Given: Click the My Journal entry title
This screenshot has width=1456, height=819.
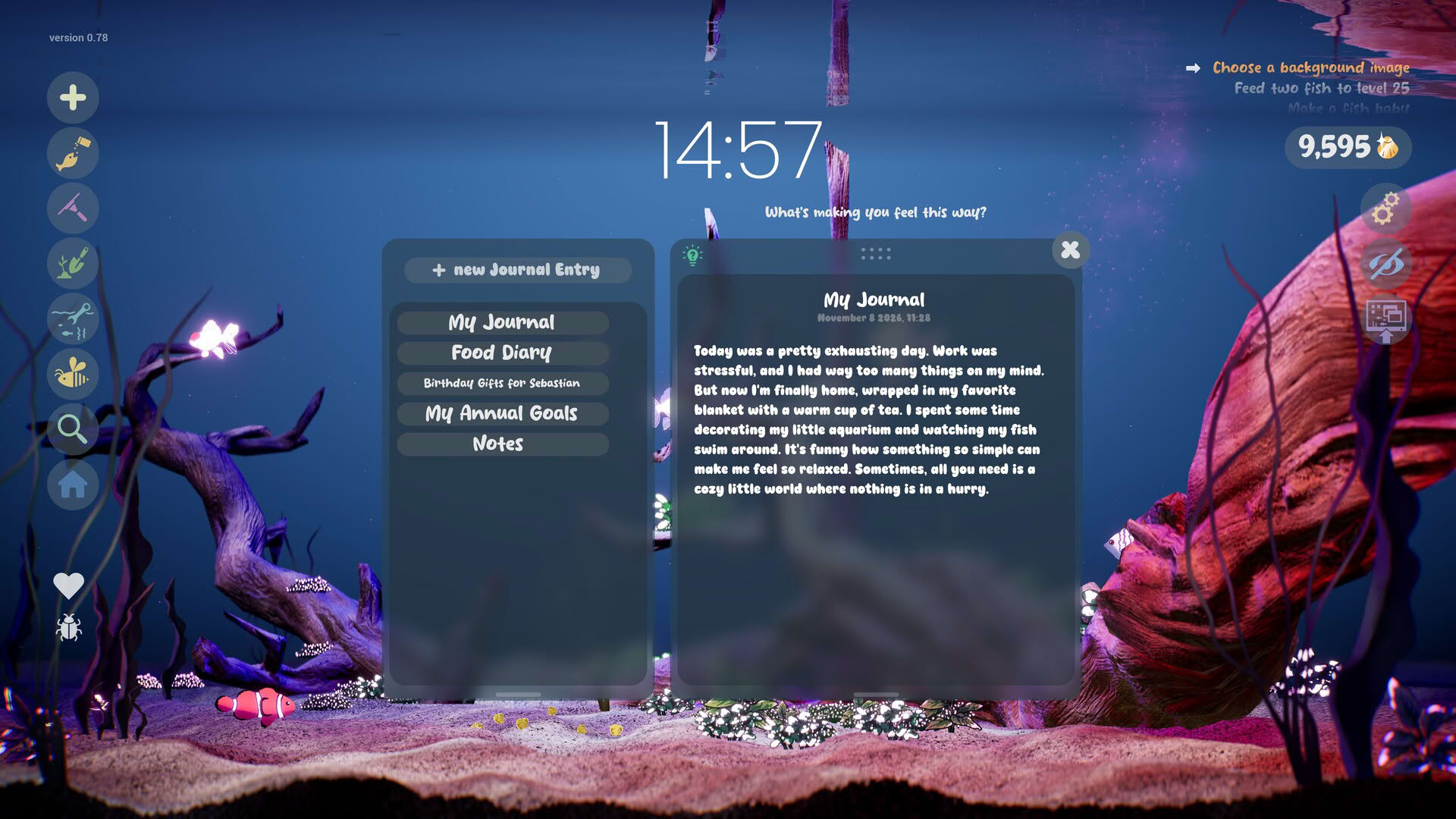Looking at the screenshot, I should tap(874, 300).
